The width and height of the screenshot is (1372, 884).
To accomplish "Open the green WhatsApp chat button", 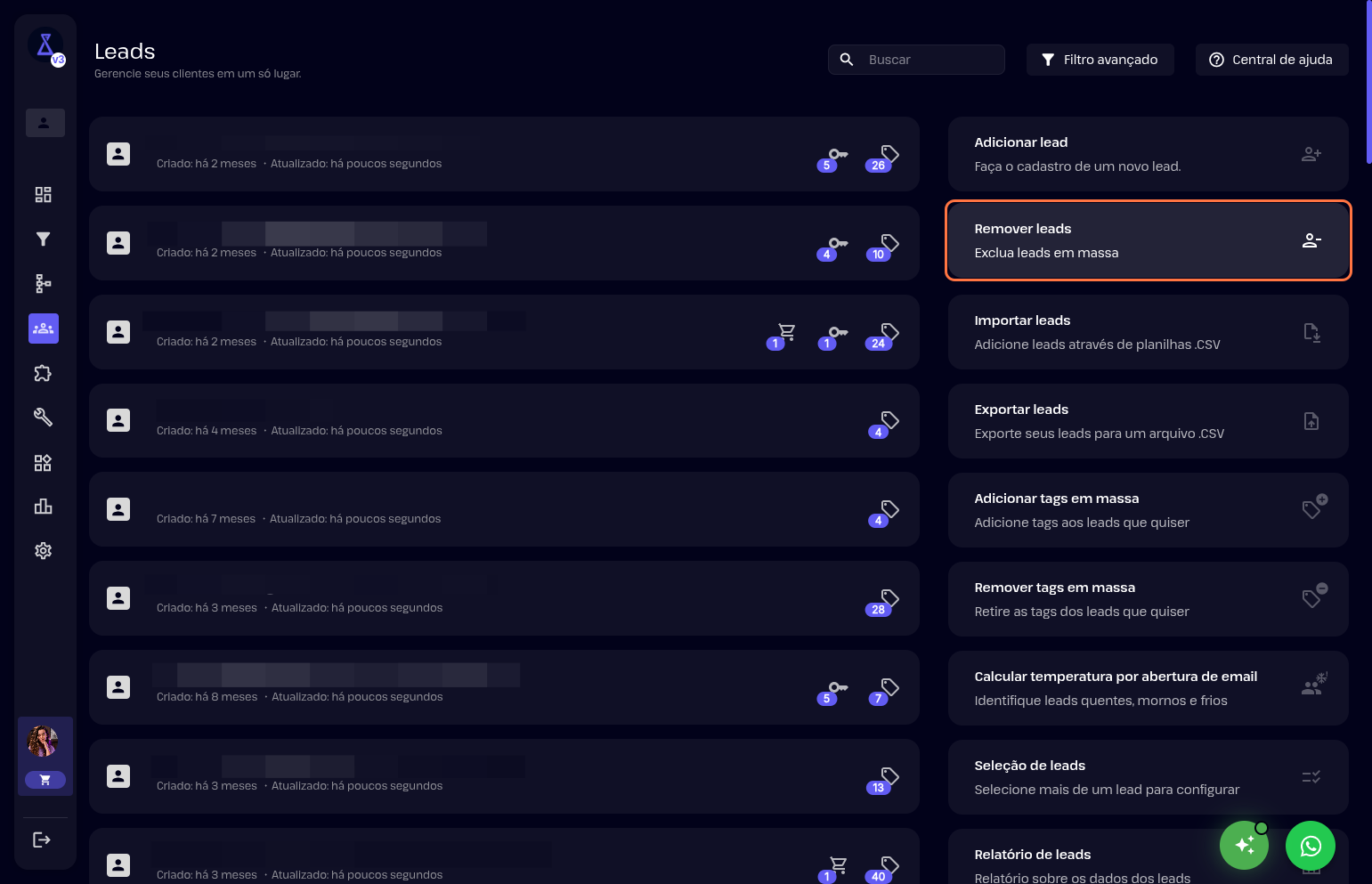I will point(1310,846).
